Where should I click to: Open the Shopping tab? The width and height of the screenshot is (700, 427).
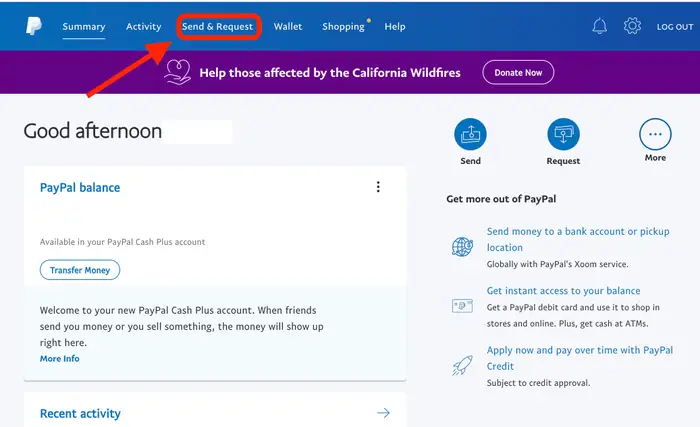click(343, 26)
